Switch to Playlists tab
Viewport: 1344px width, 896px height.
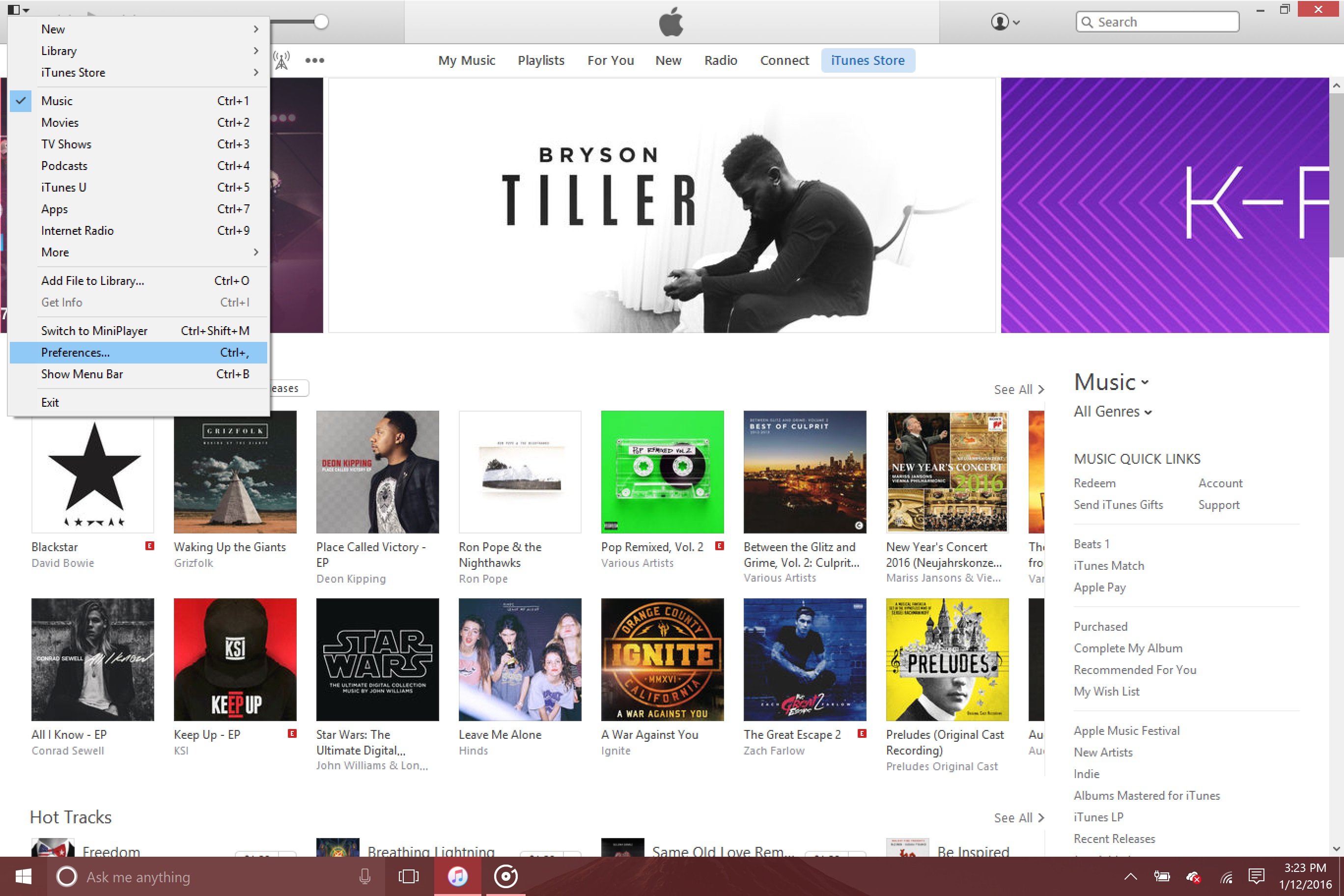click(540, 60)
